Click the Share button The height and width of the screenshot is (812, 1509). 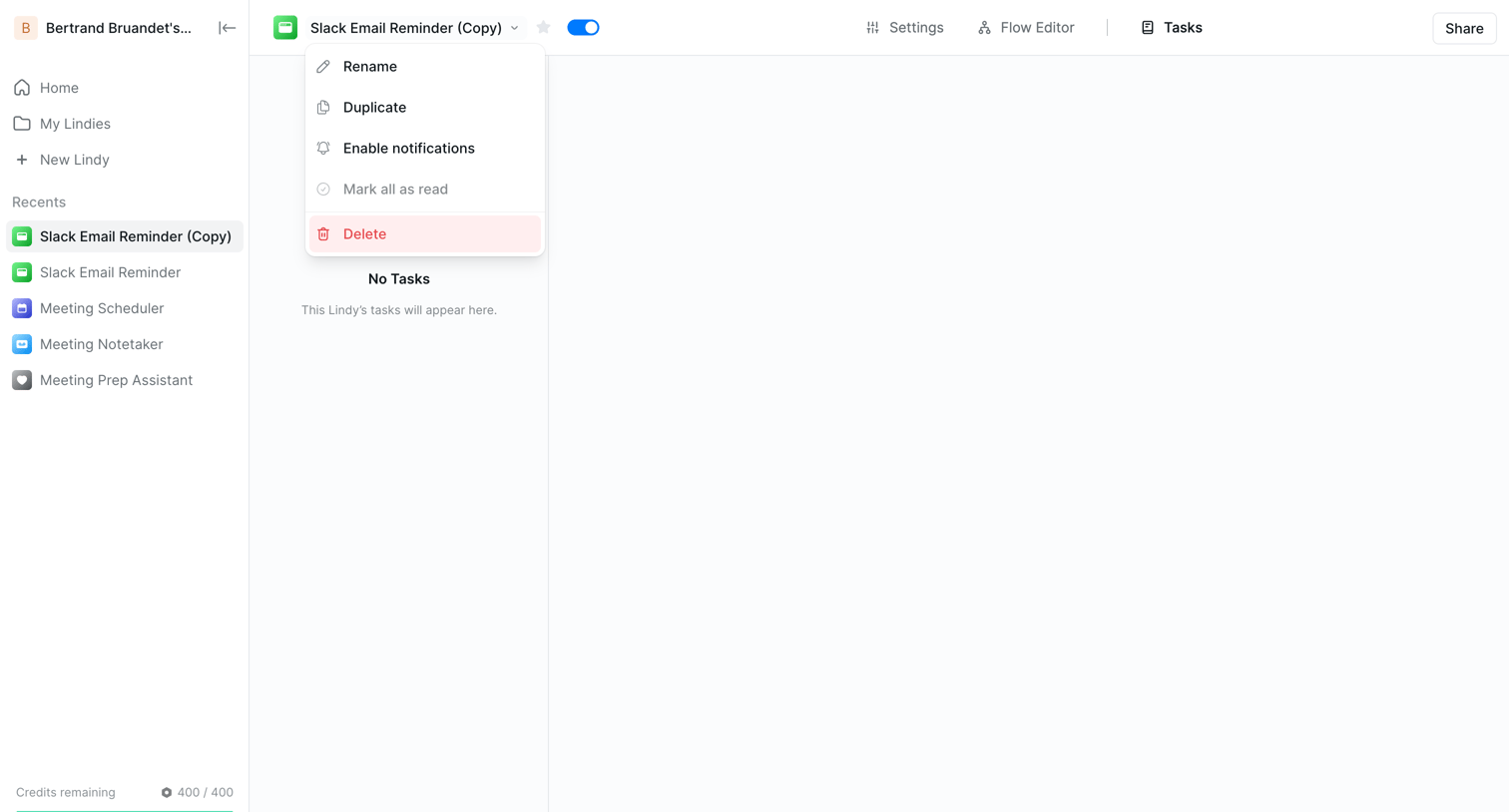click(x=1464, y=28)
